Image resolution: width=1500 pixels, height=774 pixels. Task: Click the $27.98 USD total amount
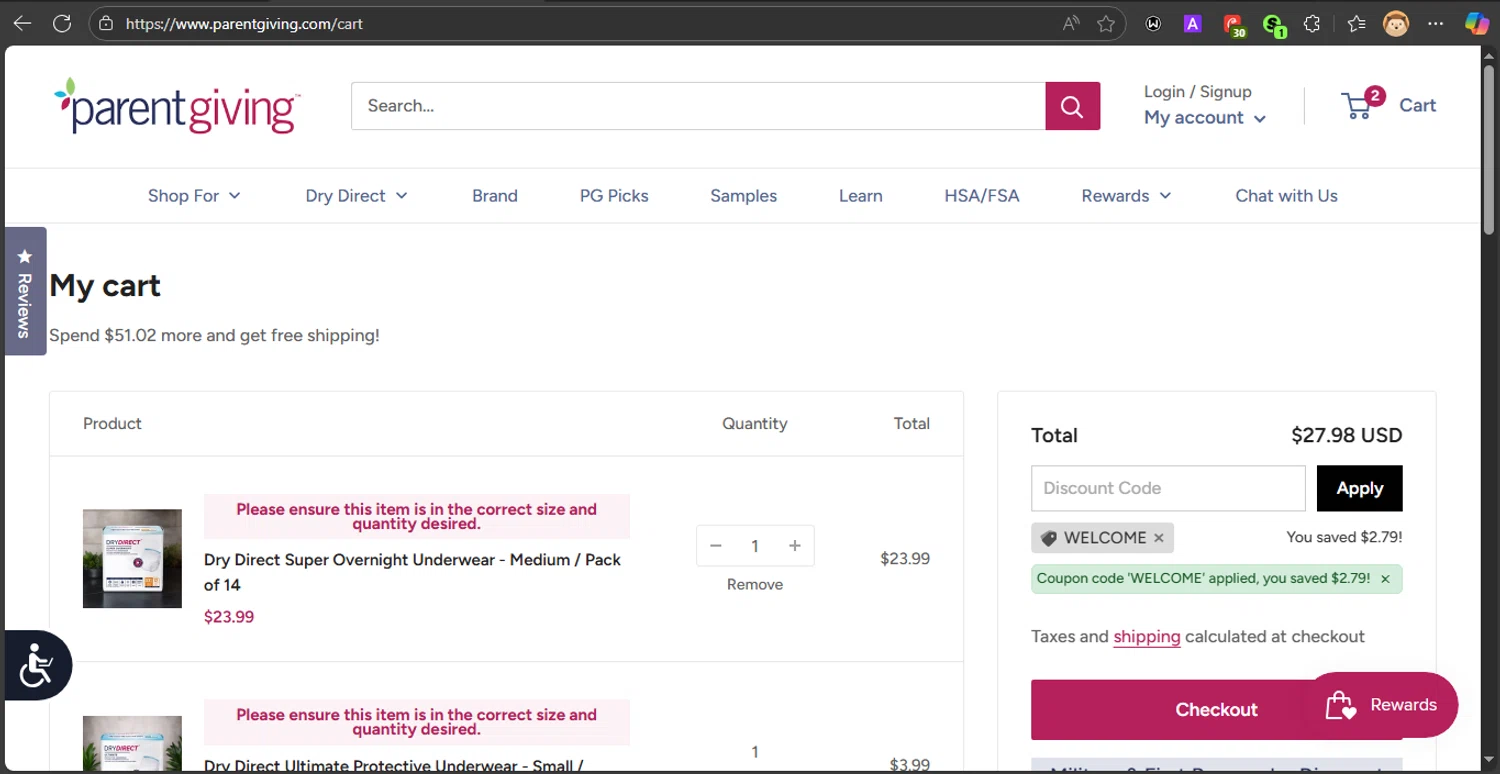pyautogui.click(x=1346, y=435)
